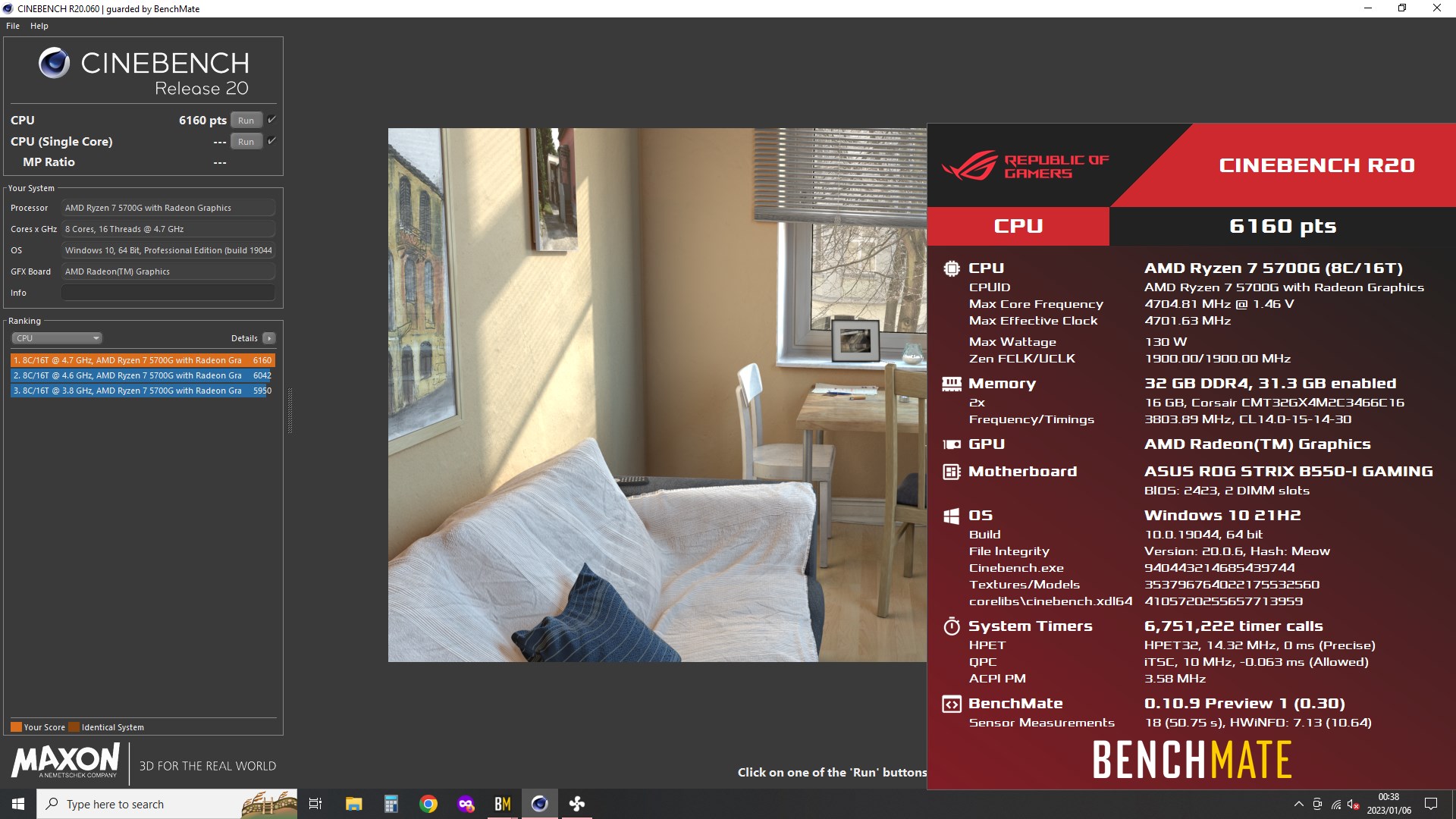Toggle the CPU (Single Core) test checkbox

click(271, 141)
